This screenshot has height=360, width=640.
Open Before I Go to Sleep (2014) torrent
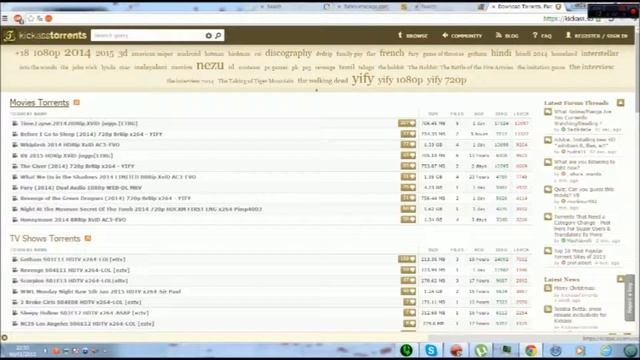coord(91,134)
